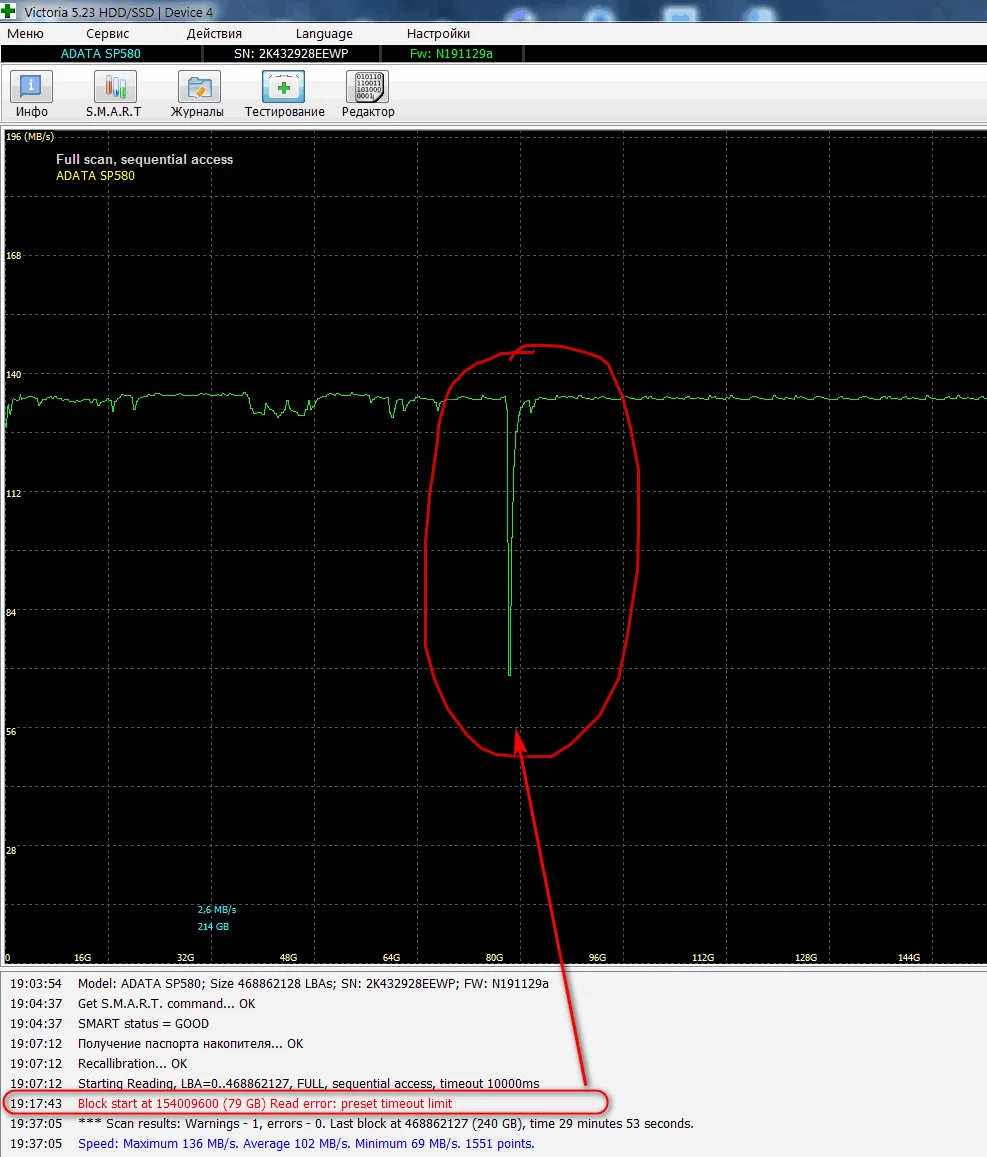This screenshot has height=1157, width=987.
Task: Click the SN: 2K432928EEWP serial field
Action: [x=291, y=54]
